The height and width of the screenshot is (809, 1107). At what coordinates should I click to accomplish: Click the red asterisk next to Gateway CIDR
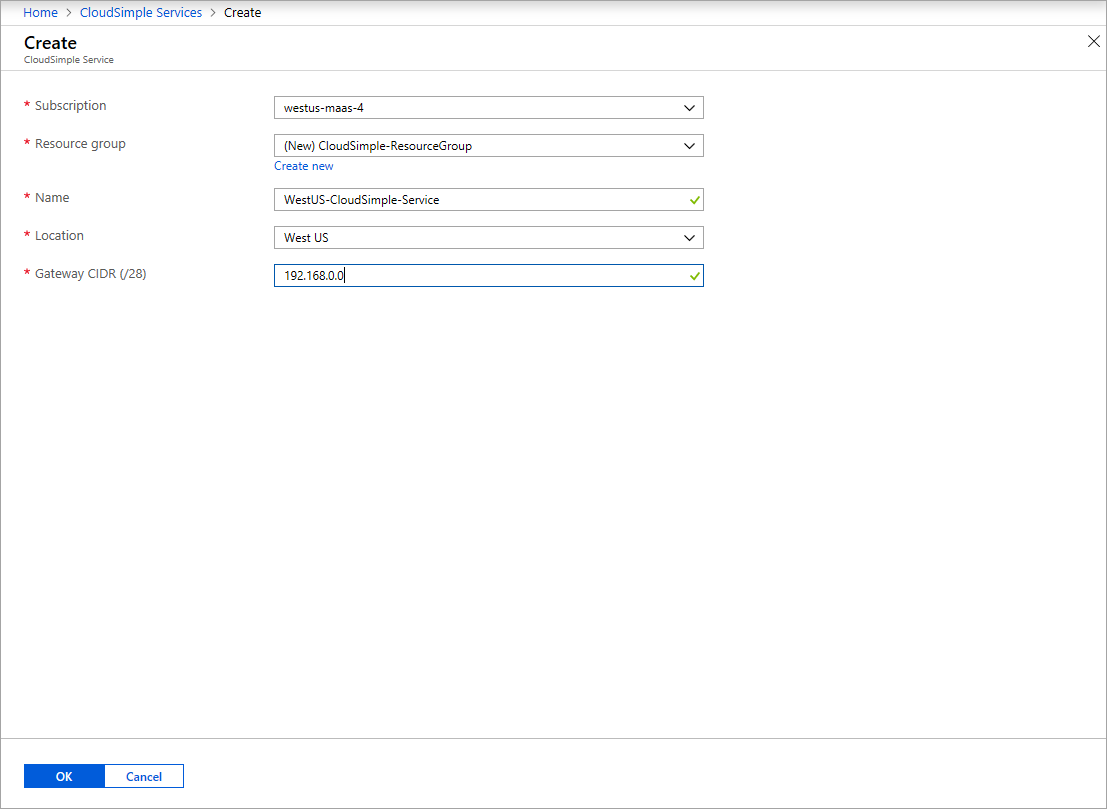tap(26, 272)
